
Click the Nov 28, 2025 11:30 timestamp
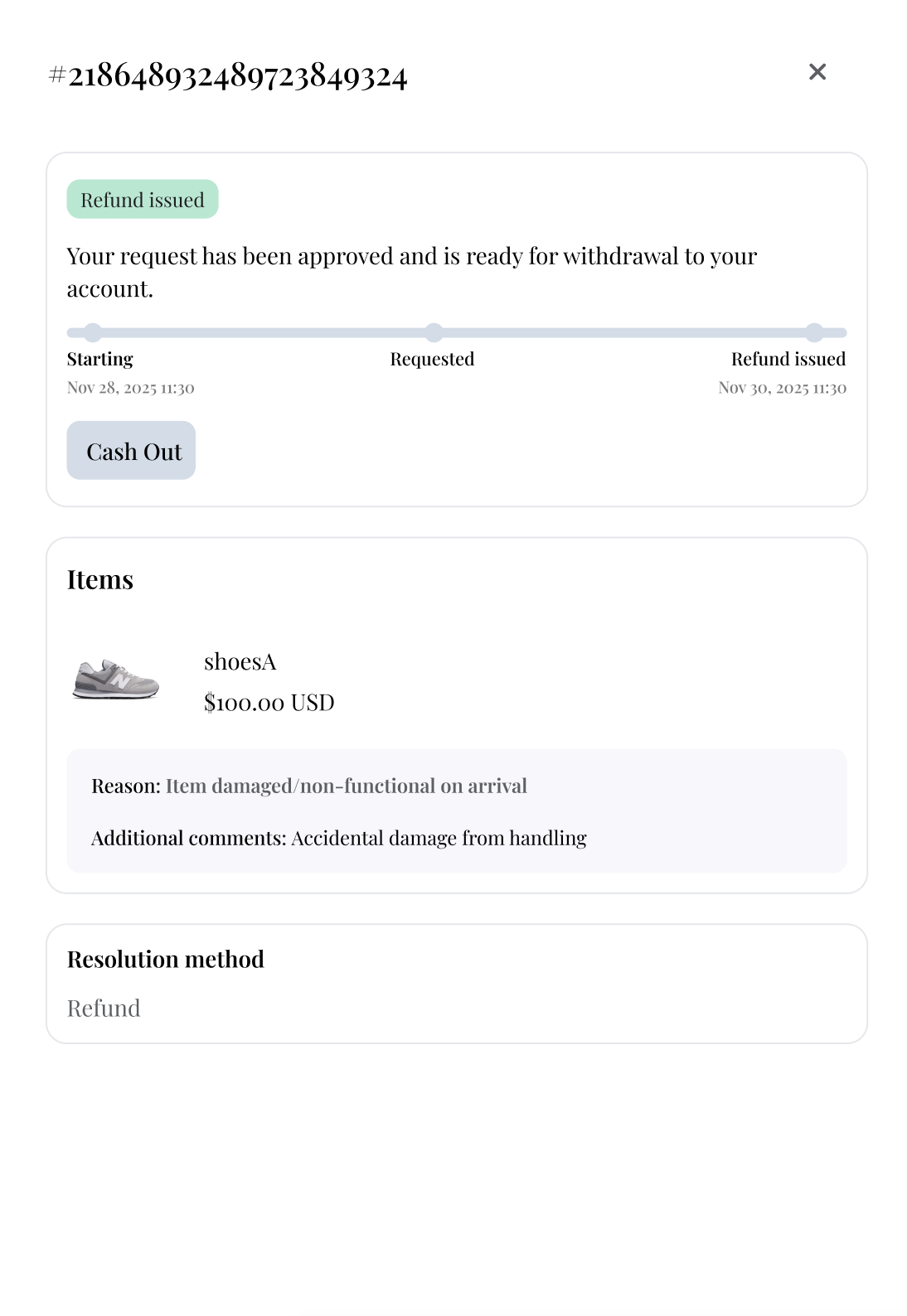point(131,388)
